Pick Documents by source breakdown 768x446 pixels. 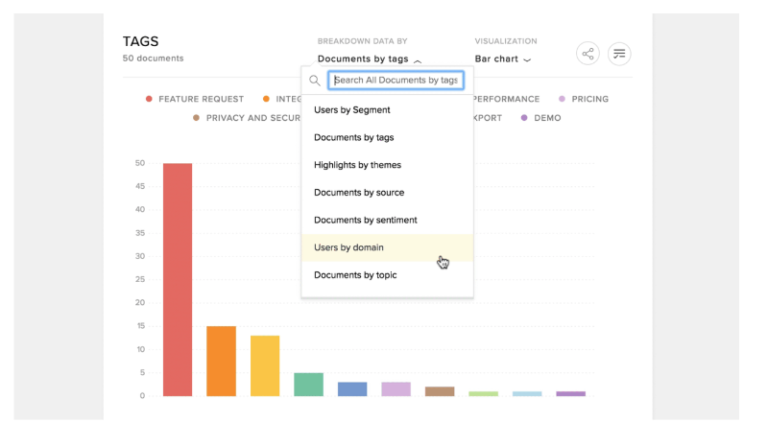click(359, 192)
